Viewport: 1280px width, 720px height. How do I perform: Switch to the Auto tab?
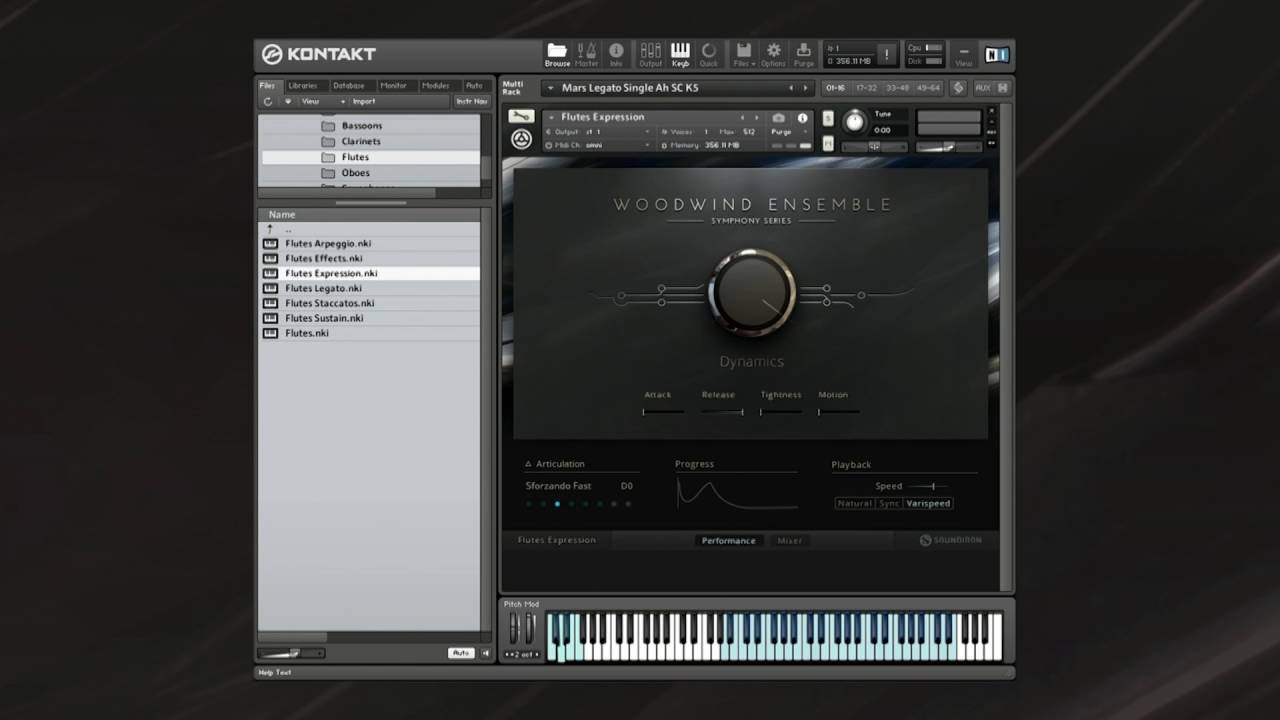pos(474,85)
